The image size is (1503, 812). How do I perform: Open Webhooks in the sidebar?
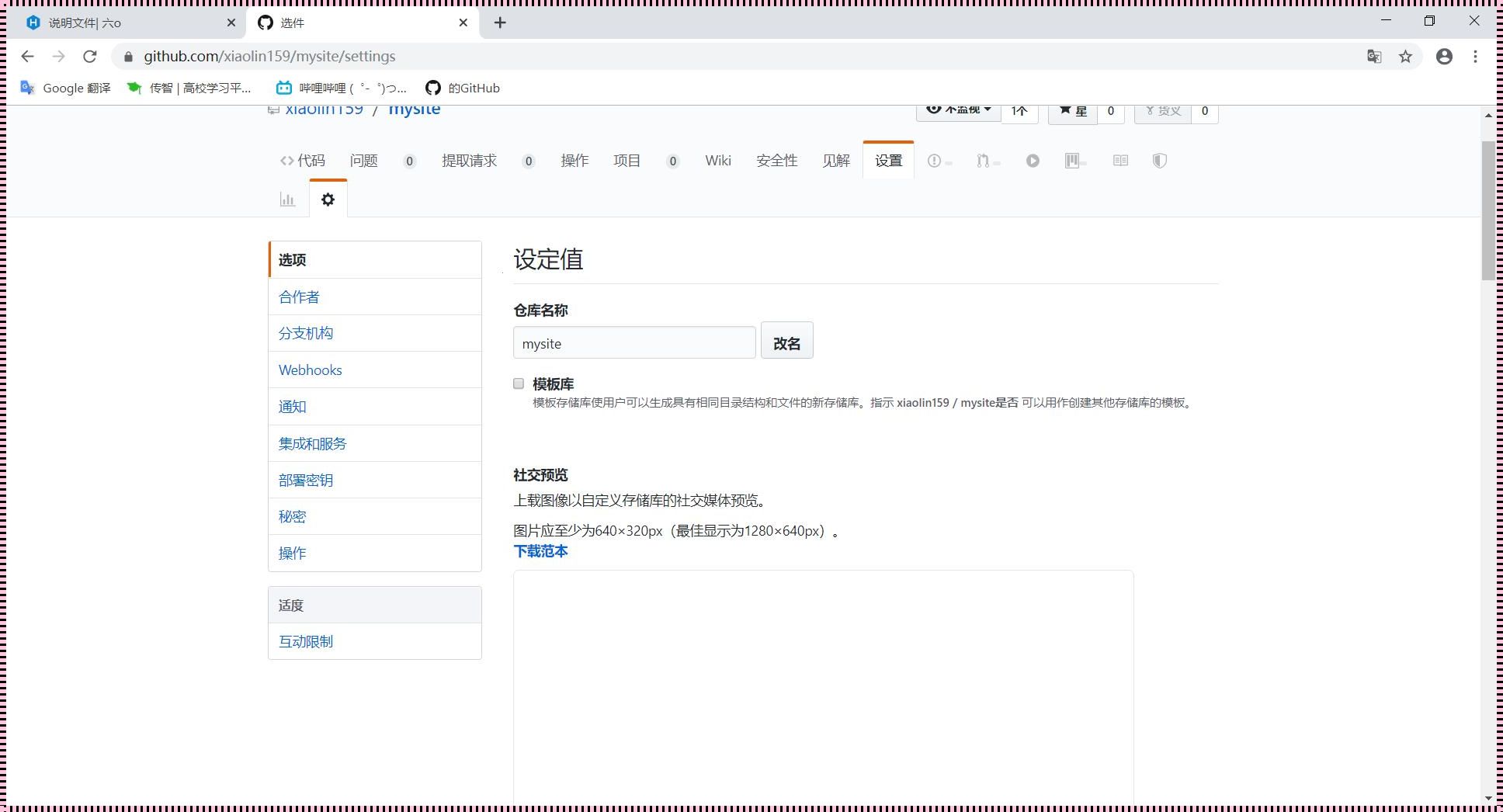point(375,370)
